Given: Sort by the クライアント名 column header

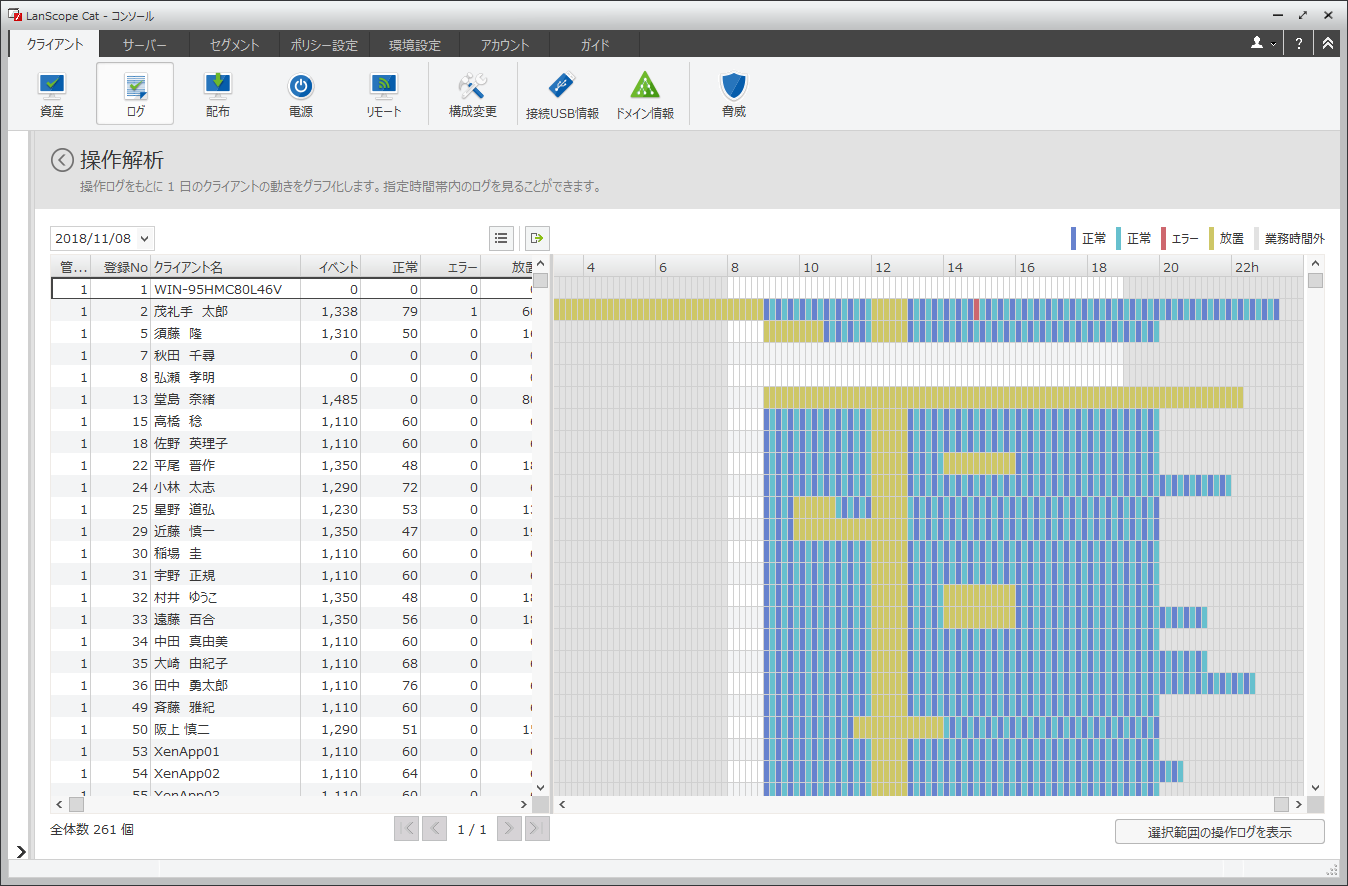Looking at the screenshot, I should click(226, 267).
